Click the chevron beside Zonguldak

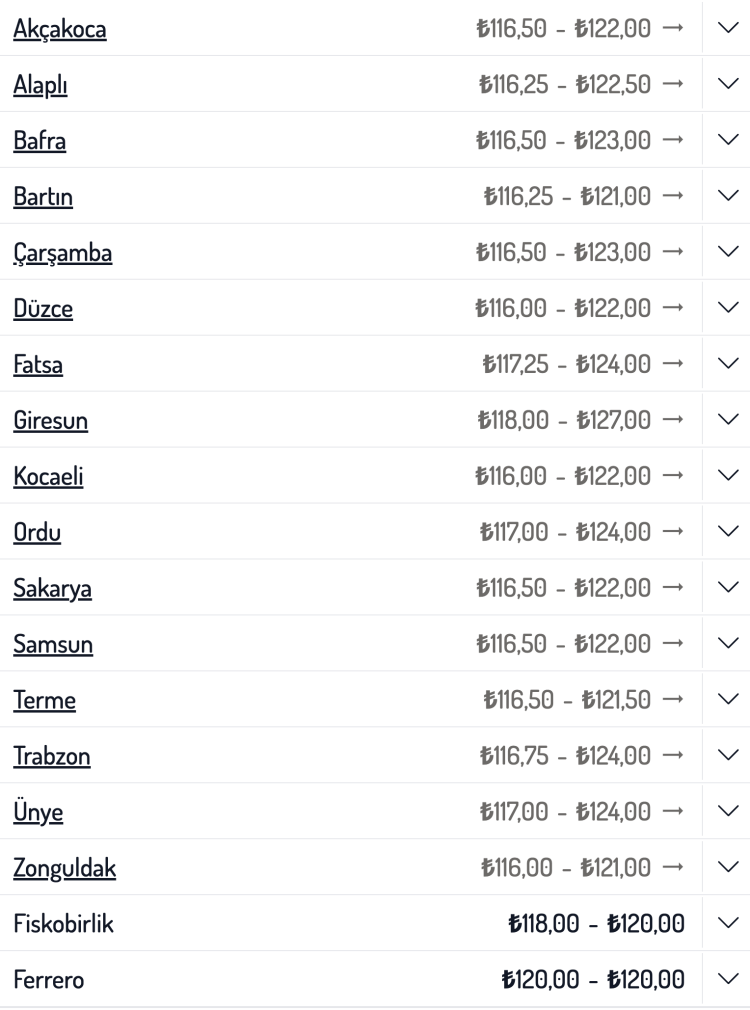tap(727, 868)
